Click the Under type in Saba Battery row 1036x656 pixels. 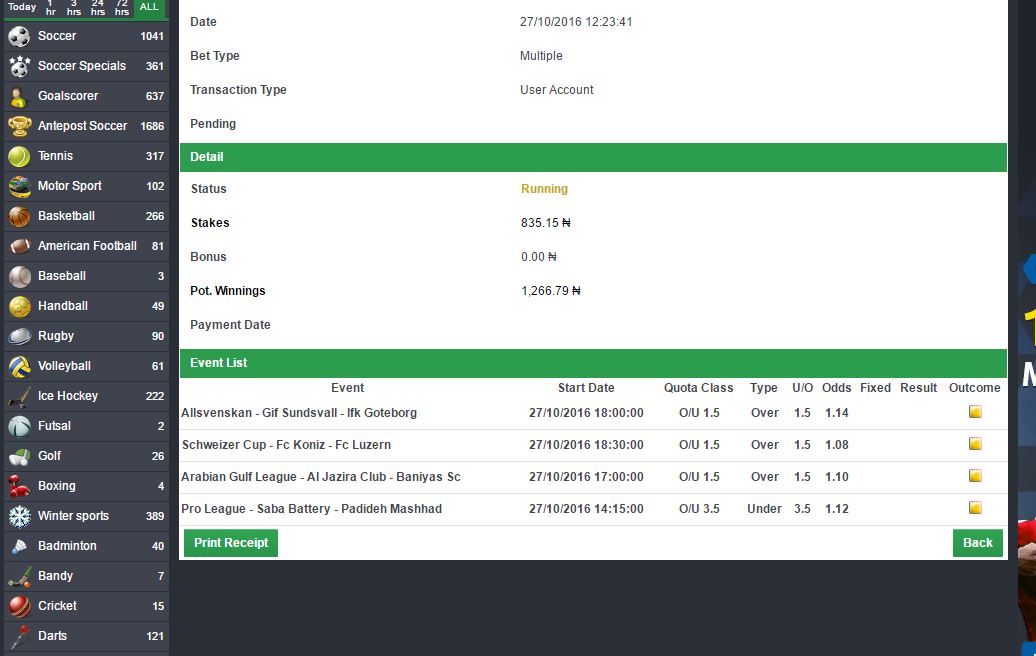point(764,509)
